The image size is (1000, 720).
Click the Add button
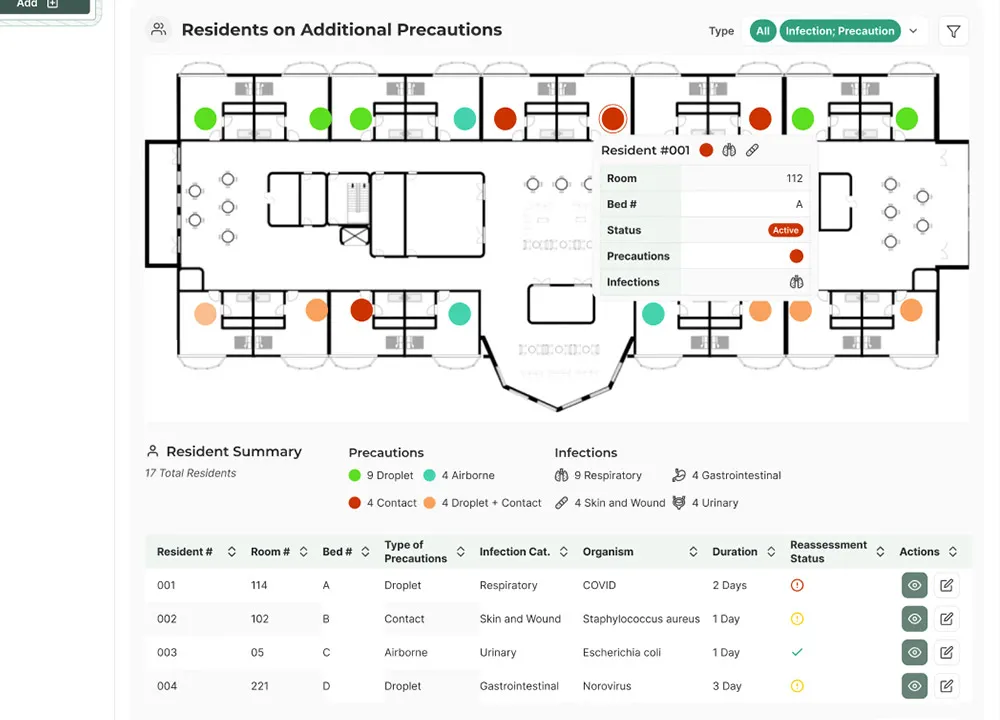(x=38, y=4)
